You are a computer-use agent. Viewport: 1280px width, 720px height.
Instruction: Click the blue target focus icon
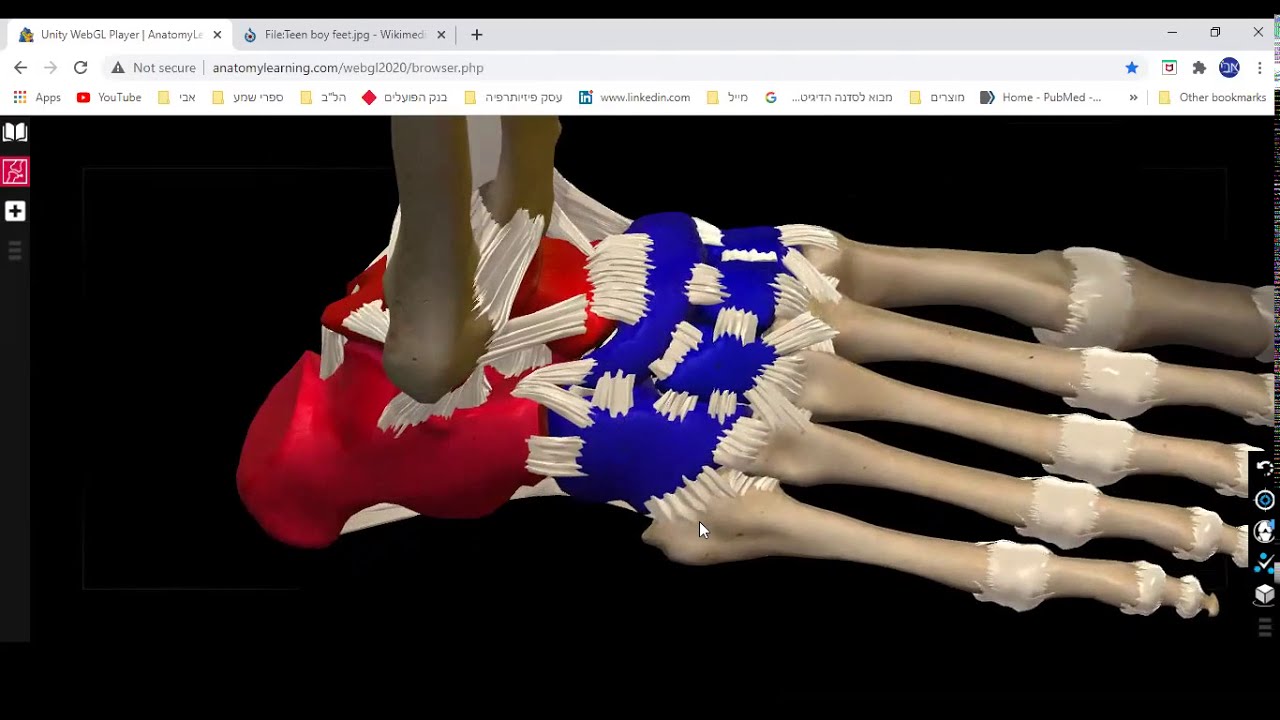click(1265, 500)
